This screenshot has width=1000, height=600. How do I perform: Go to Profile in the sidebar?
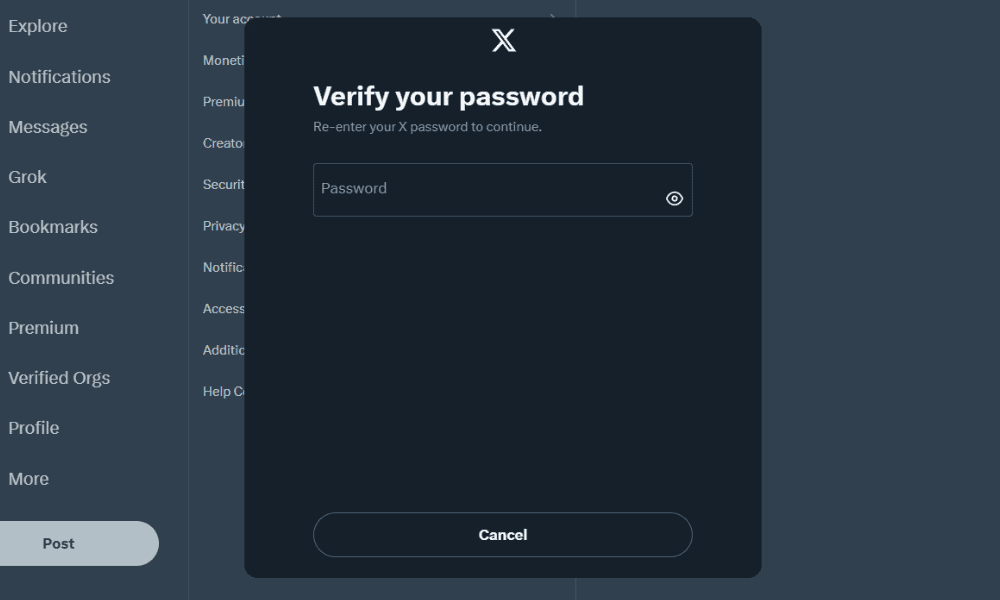point(34,428)
